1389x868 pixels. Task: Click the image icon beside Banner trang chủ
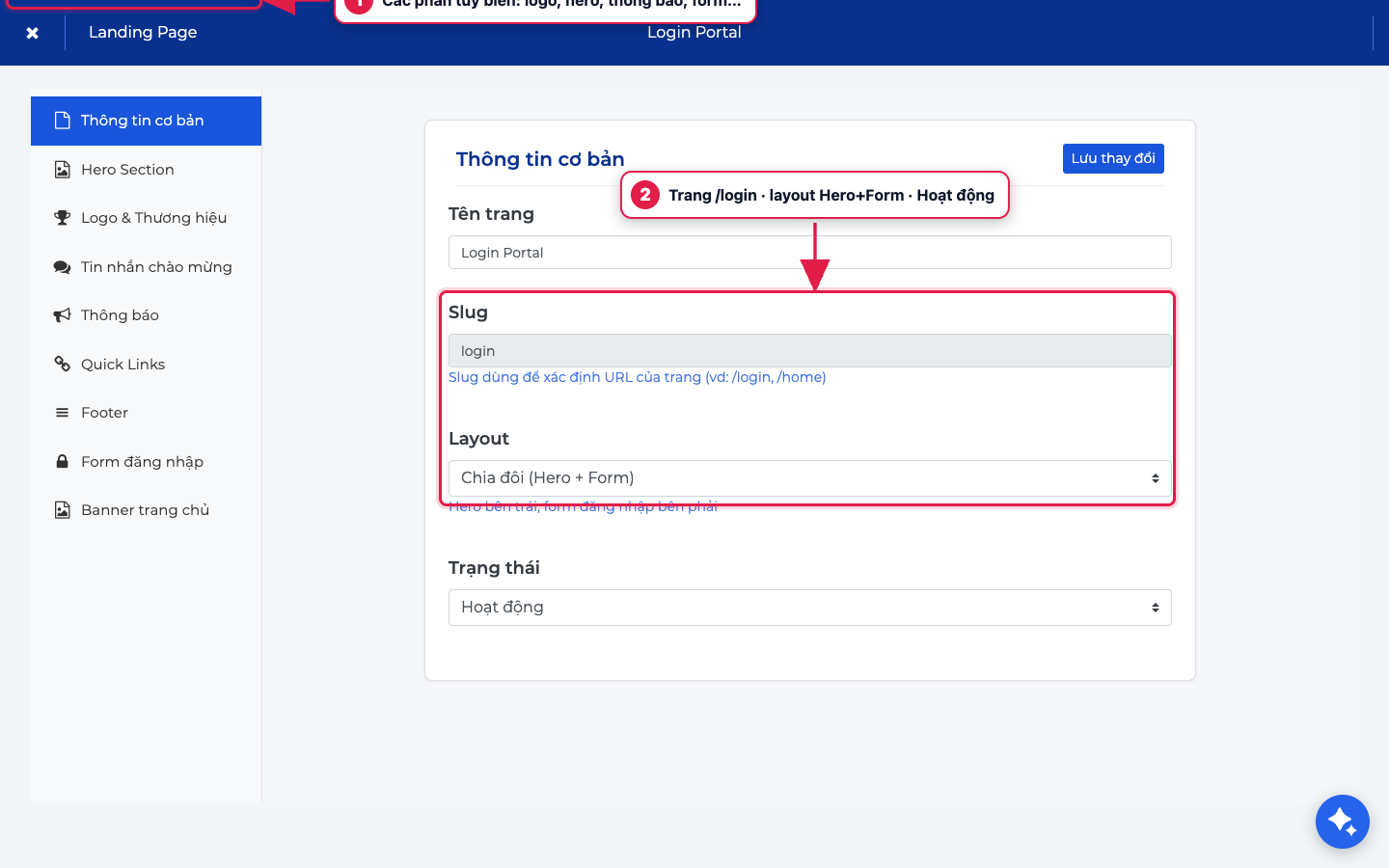63,510
